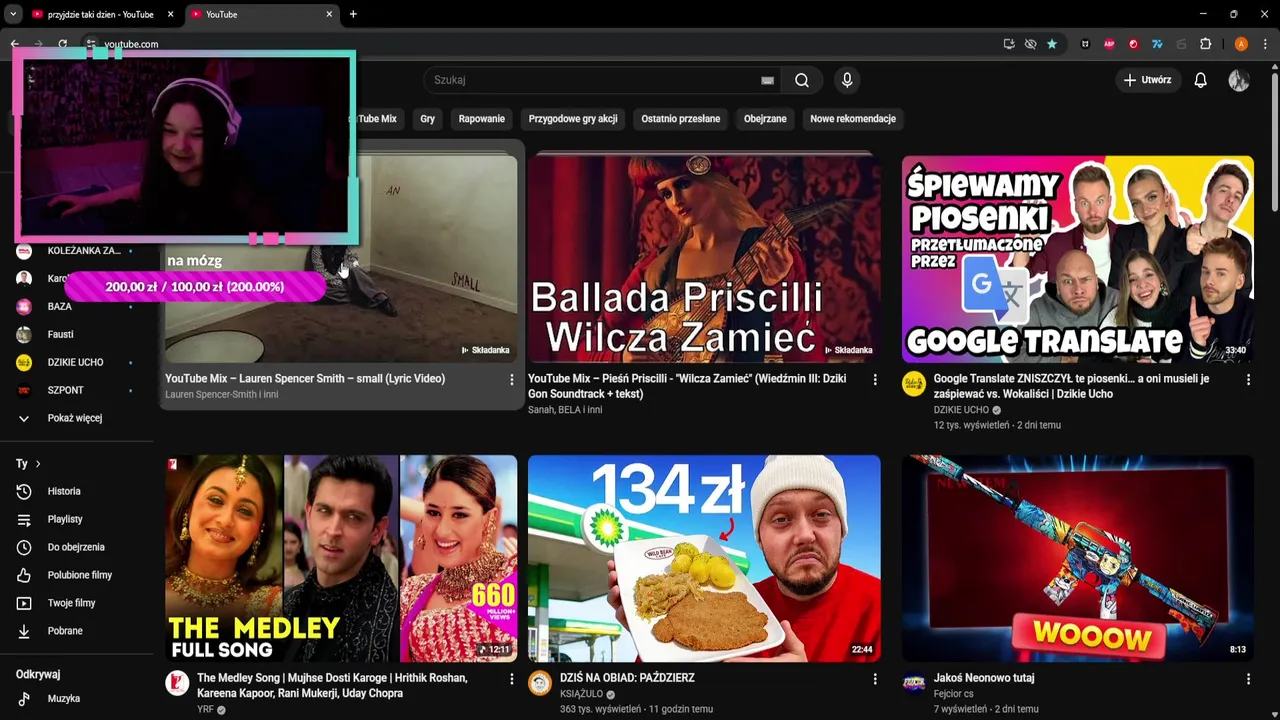Viewport: 1280px width, 720px height.
Task: Select the Ostatnio przesłane chip
Action: (680, 118)
